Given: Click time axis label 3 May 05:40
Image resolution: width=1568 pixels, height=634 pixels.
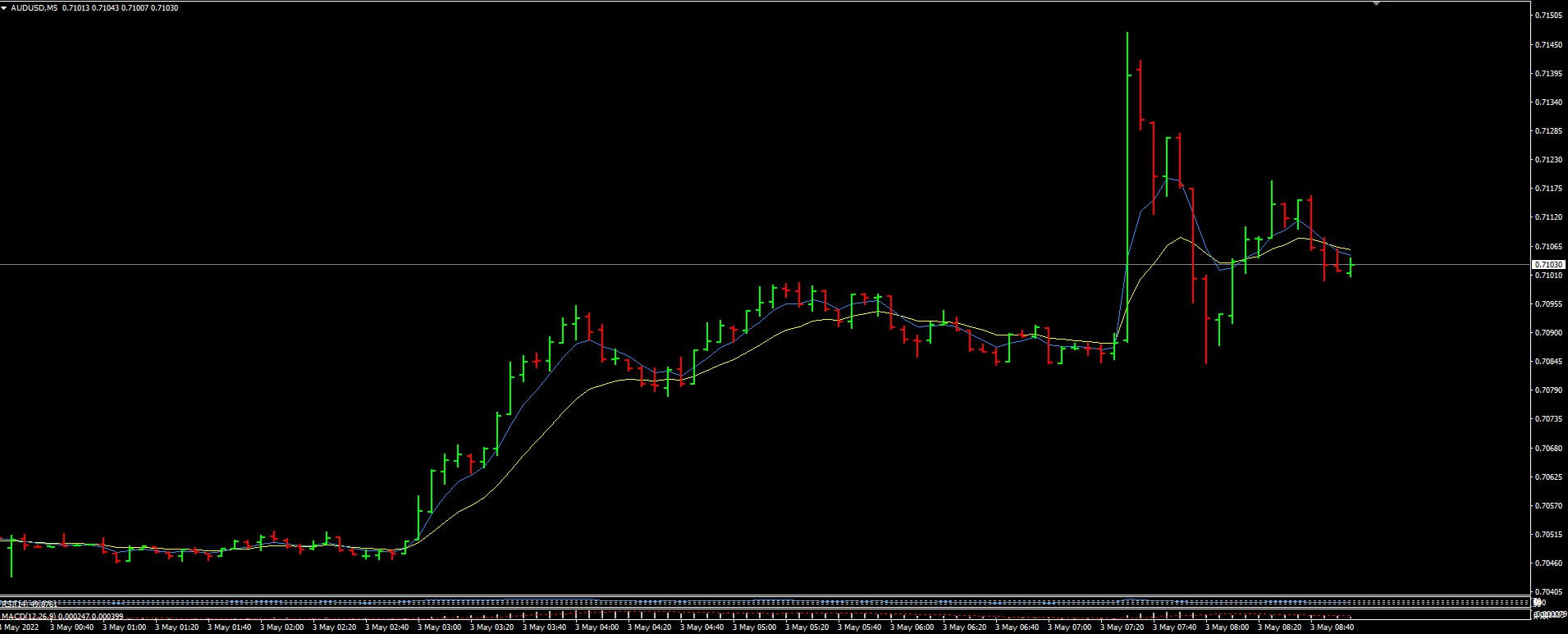Looking at the screenshot, I should [859, 627].
